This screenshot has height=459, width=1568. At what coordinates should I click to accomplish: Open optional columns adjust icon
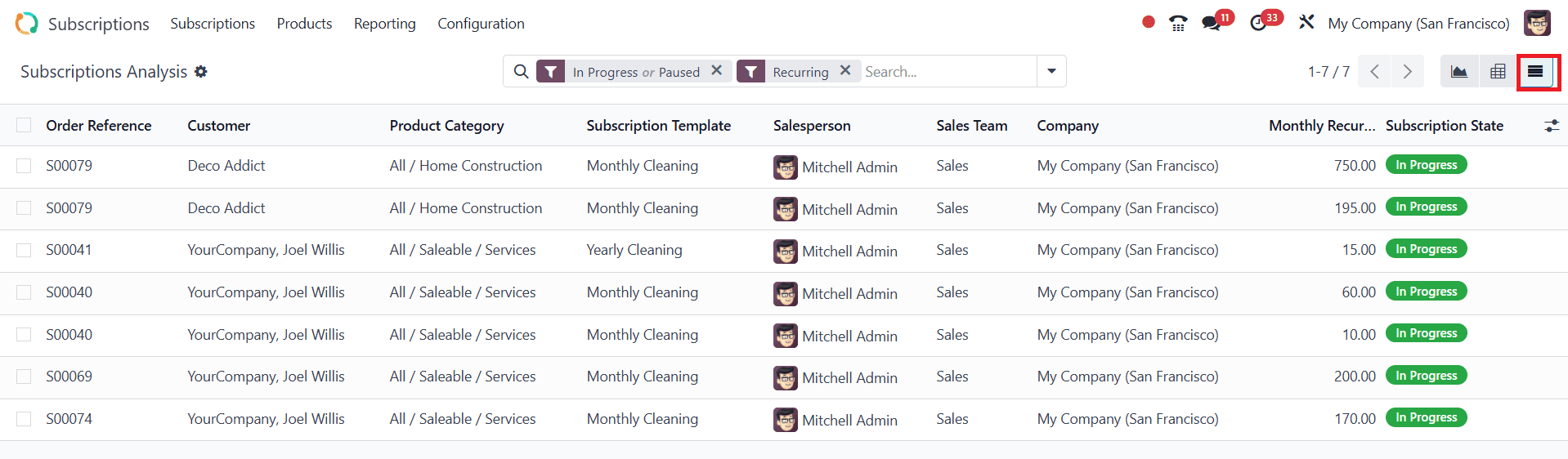1552,126
